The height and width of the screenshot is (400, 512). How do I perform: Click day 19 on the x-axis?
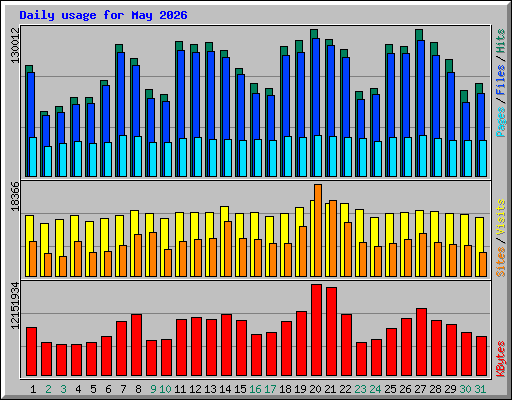pyautogui.click(x=300, y=389)
